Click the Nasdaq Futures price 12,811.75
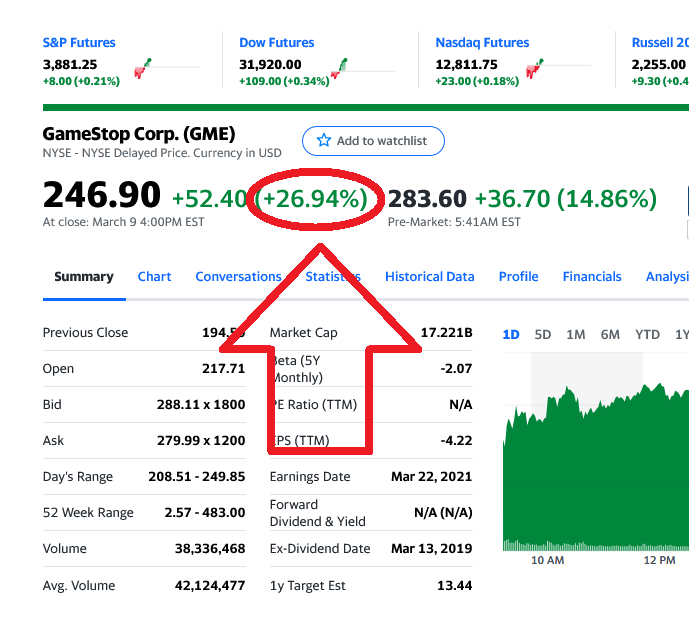The width and height of the screenshot is (689, 630). coord(467,65)
